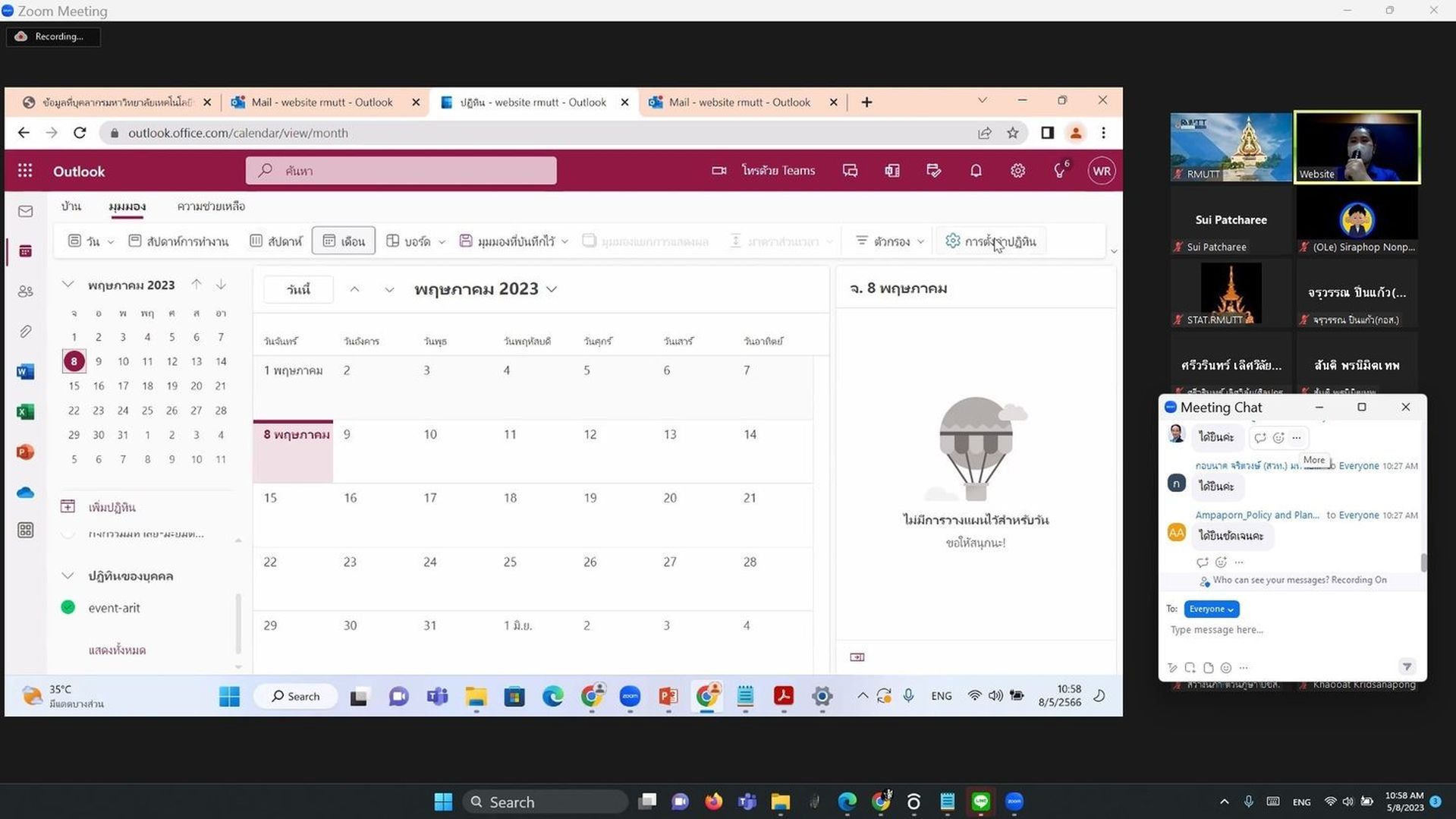Open LINE app in the Windows taskbar

[981, 802]
